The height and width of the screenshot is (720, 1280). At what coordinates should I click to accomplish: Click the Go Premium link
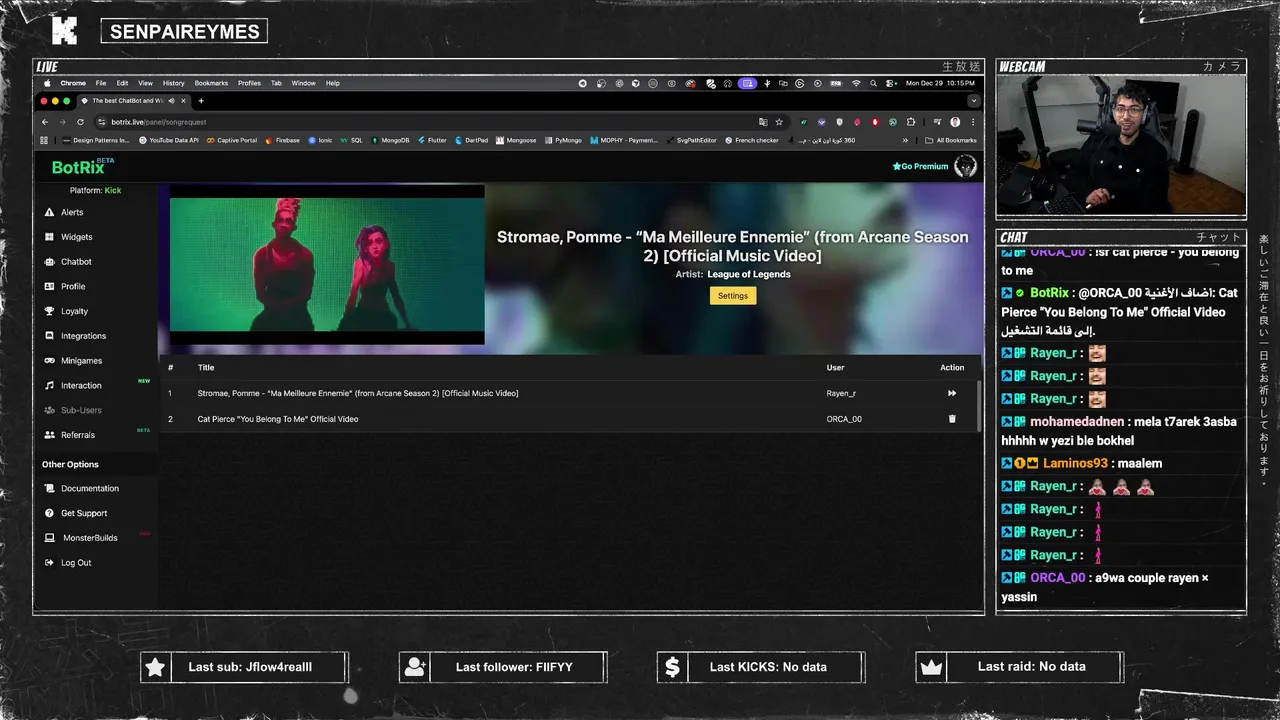coord(920,166)
